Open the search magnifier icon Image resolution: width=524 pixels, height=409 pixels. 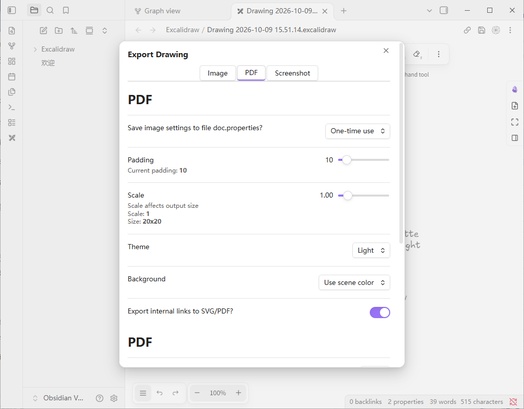[x=50, y=11]
